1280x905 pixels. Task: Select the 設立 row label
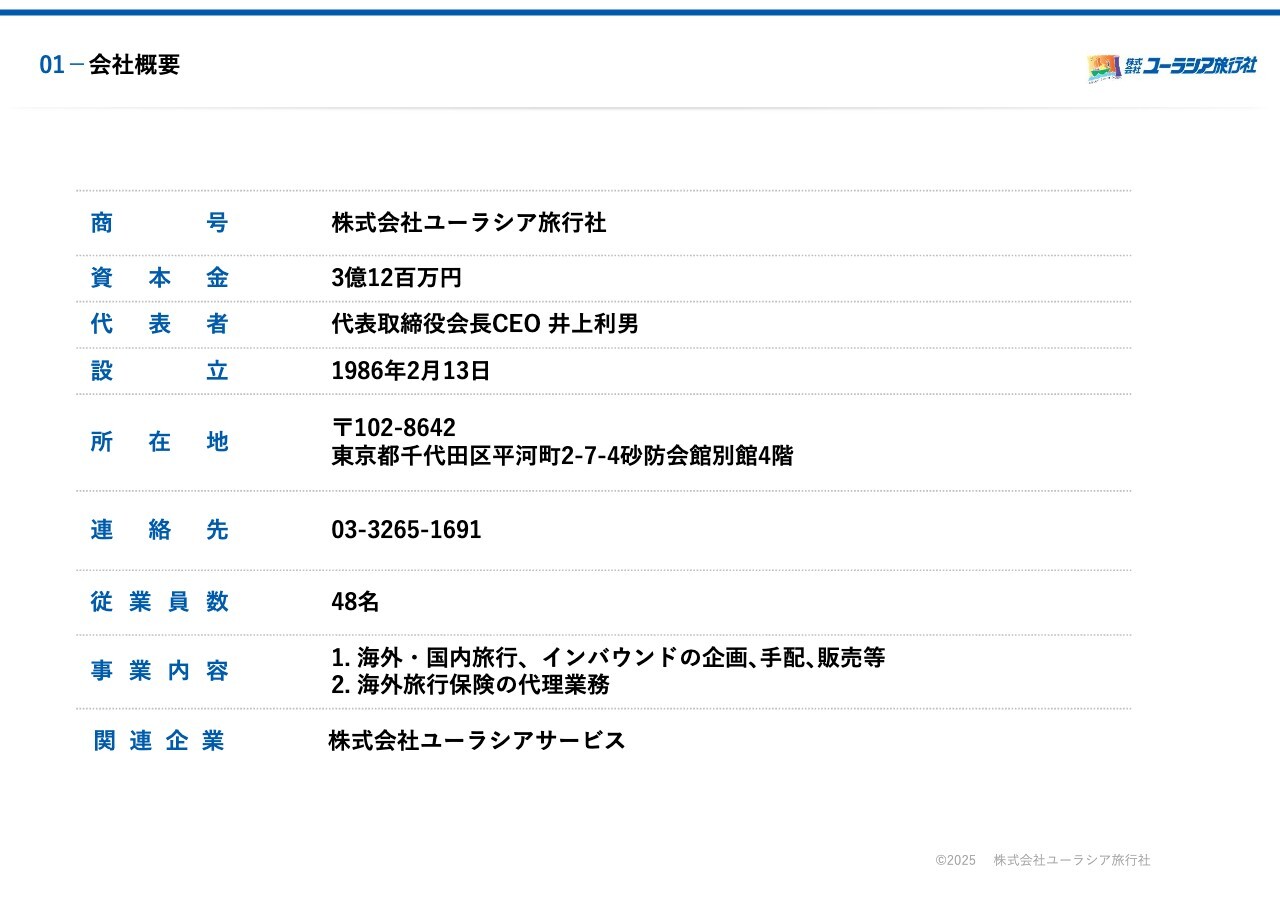(x=159, y=371)
